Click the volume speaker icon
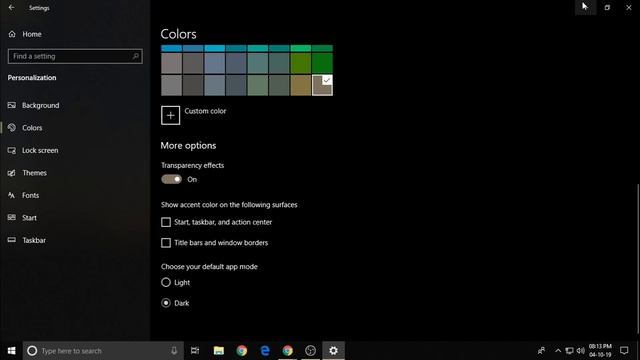Screen dimensions: 640x360 point(580,351)
